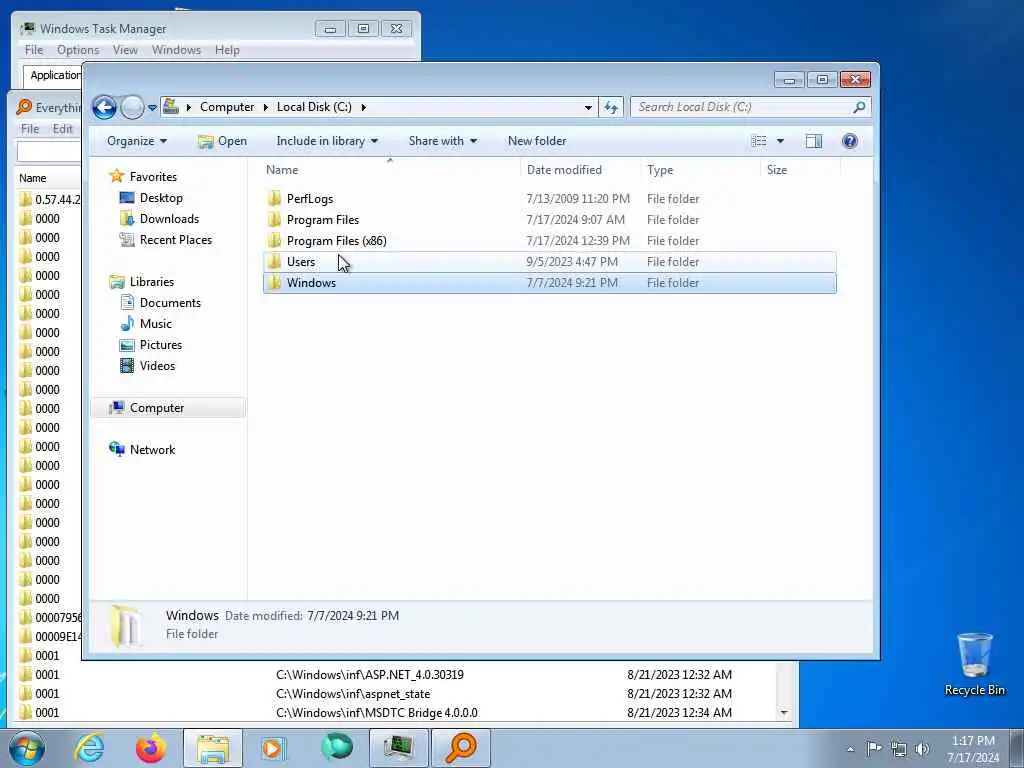Click the Change your view icon
The width and height of the screenshot is (1024, 768).
pyautogui.click(x=759, y=141)
